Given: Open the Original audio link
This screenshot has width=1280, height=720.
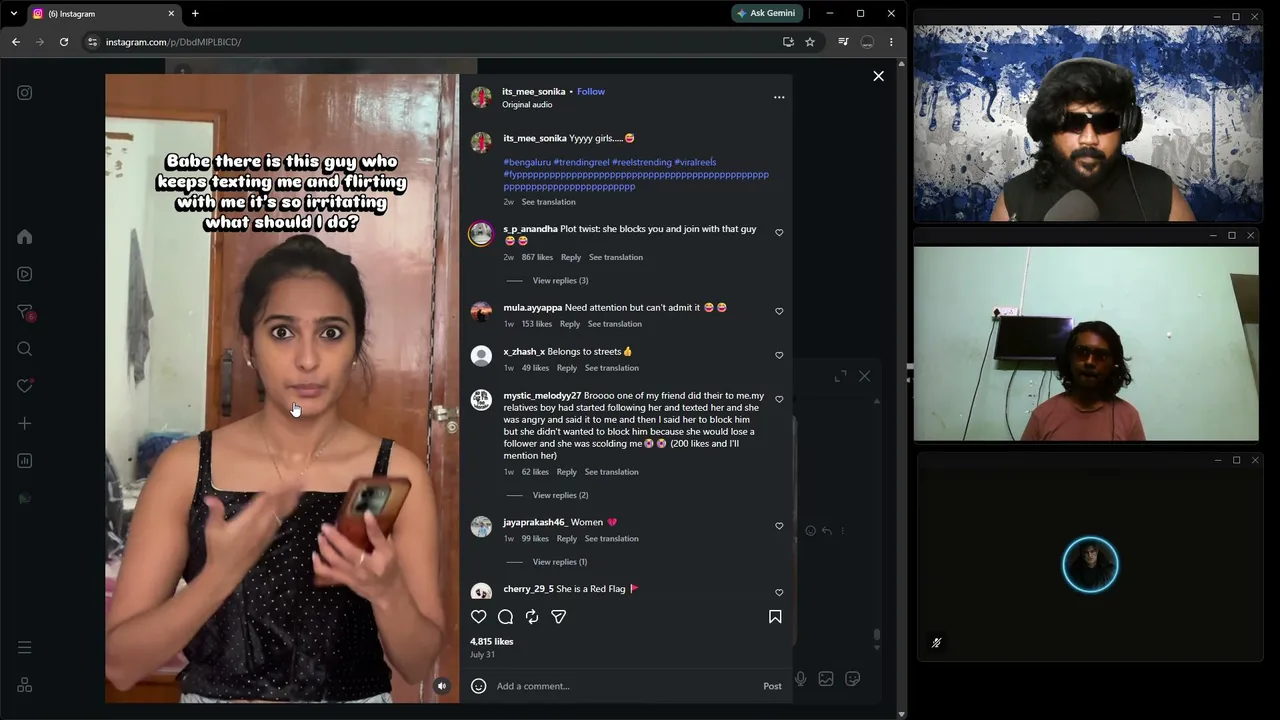Looking at the screenshot, I should click(x=527, y=105).
